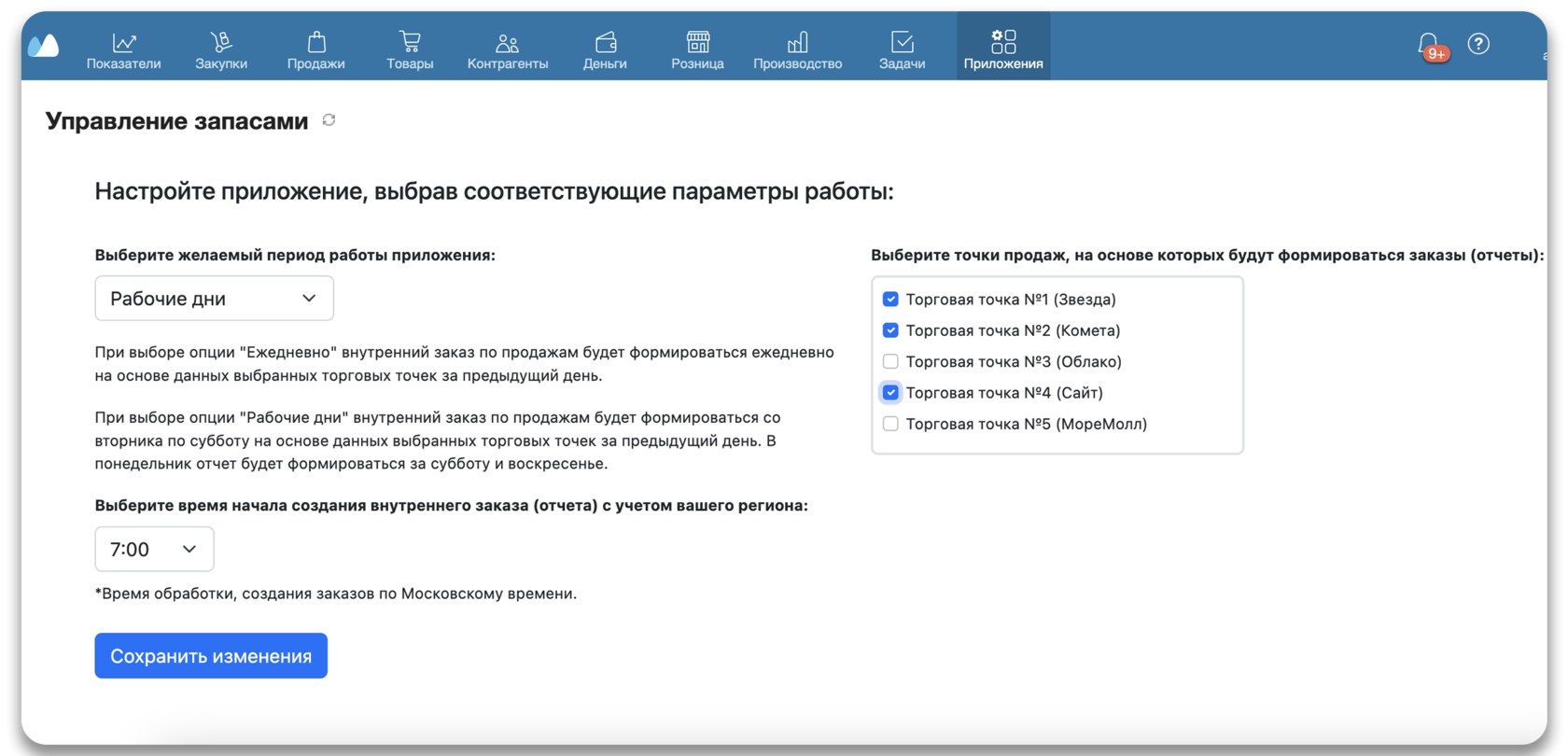Open the help question mark icon

[x=1478, y=44]
